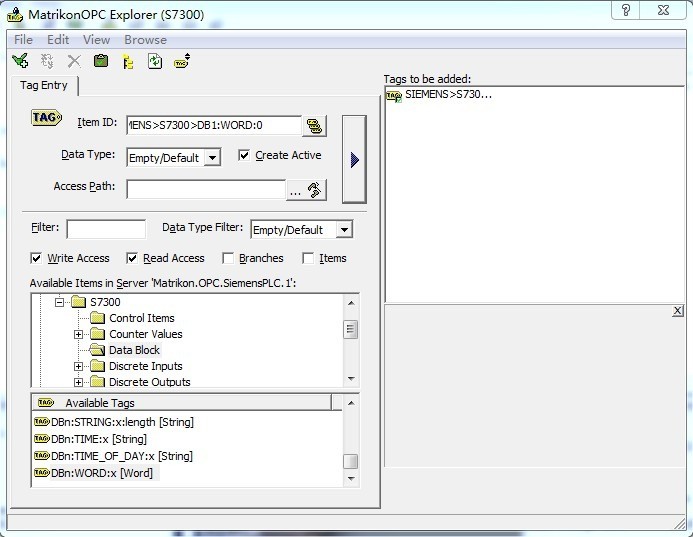Screen dimensions: 693x537
Task: Select the Tag Entry tab
Action: pos(44,85)
